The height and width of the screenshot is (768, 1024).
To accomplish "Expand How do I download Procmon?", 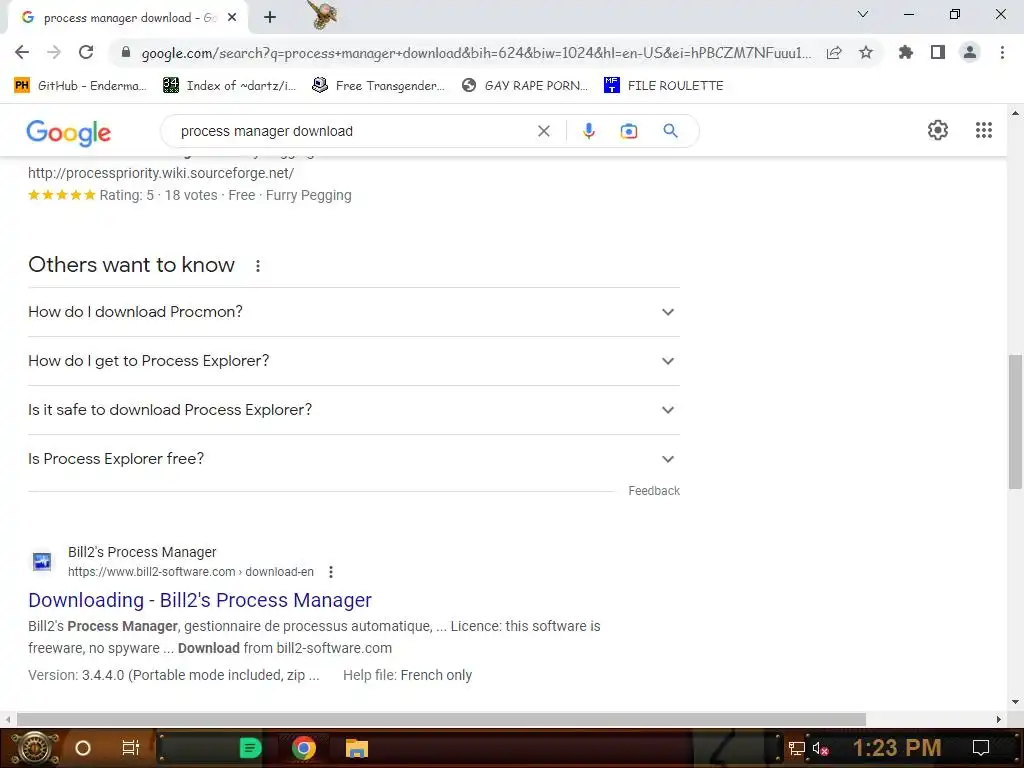I will [x=354, y=312].
